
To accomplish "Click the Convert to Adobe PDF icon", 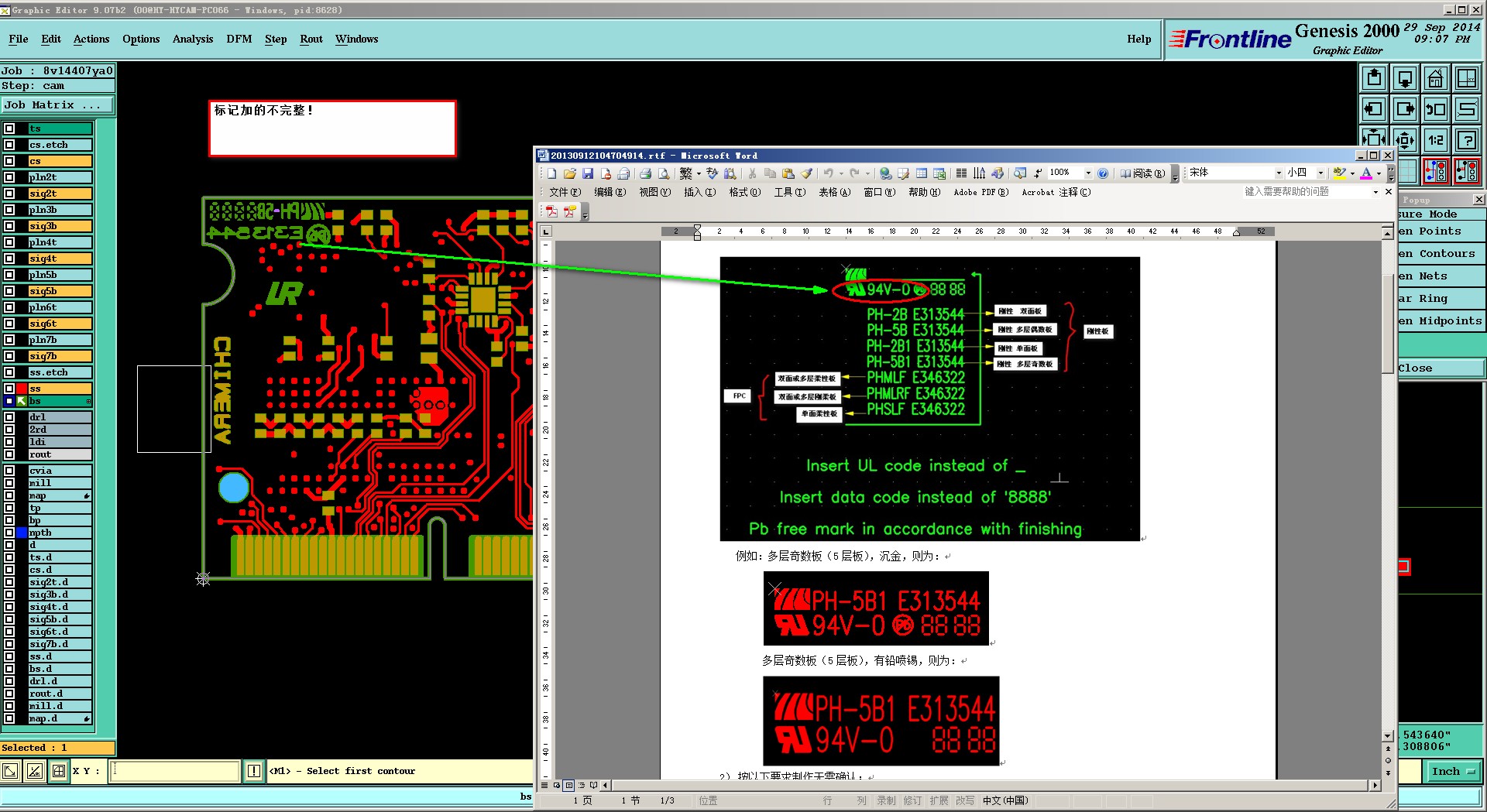I will [551, 211].
